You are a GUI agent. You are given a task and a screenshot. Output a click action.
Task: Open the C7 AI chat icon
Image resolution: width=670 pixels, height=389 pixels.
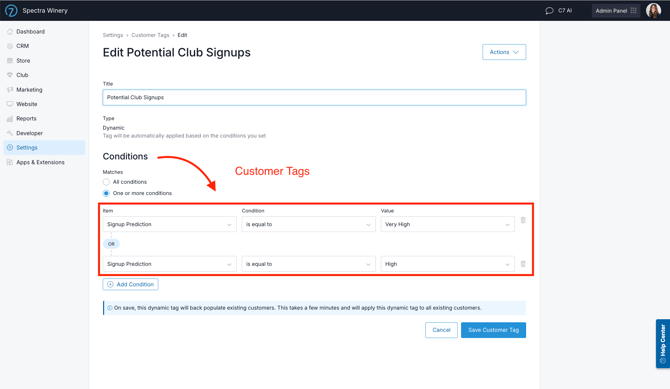coord(550,11)
